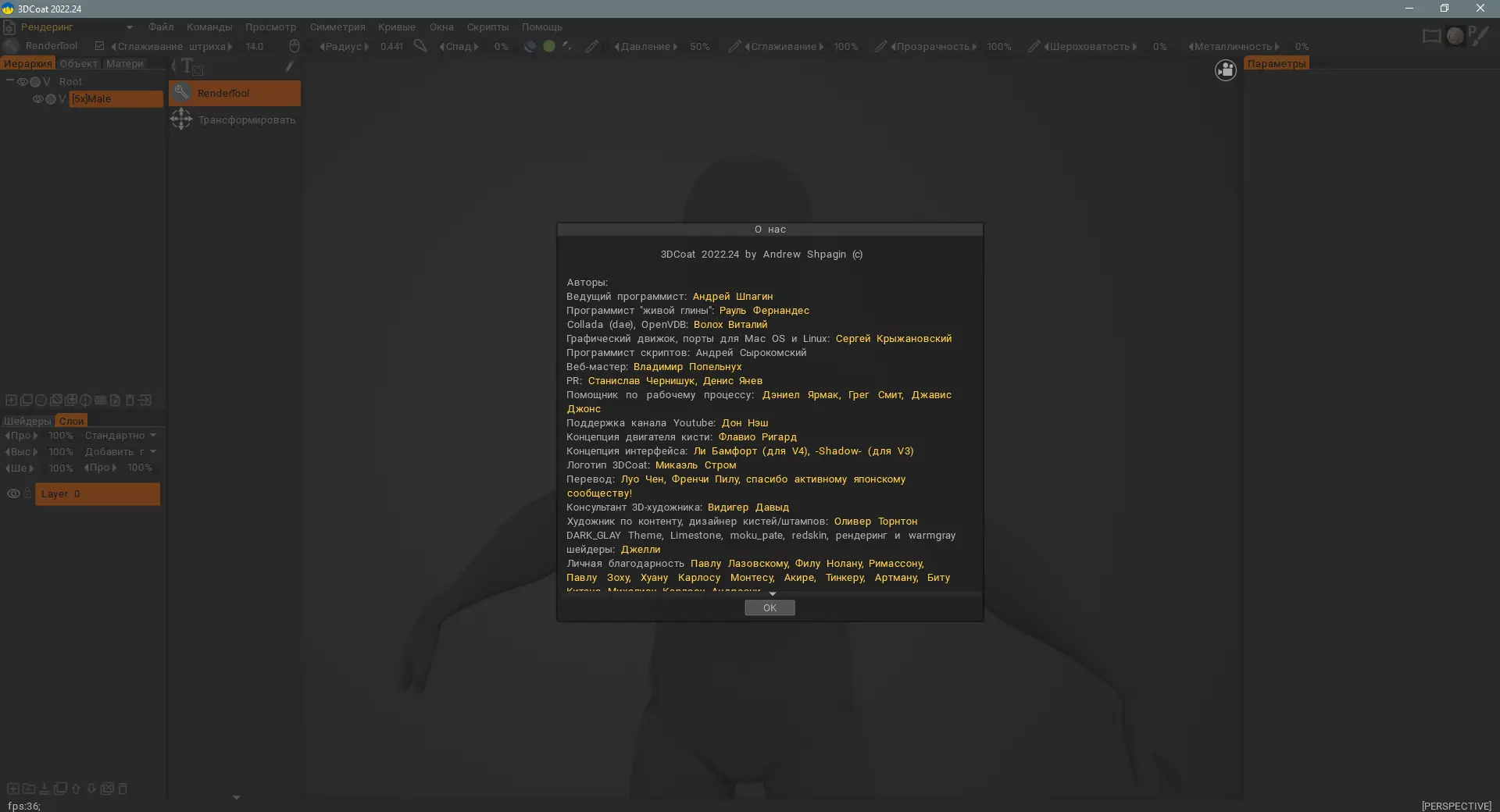
Task: Click the dark sphere icon beside green circle
Action: pyautogui.click(x=530, y=46)
